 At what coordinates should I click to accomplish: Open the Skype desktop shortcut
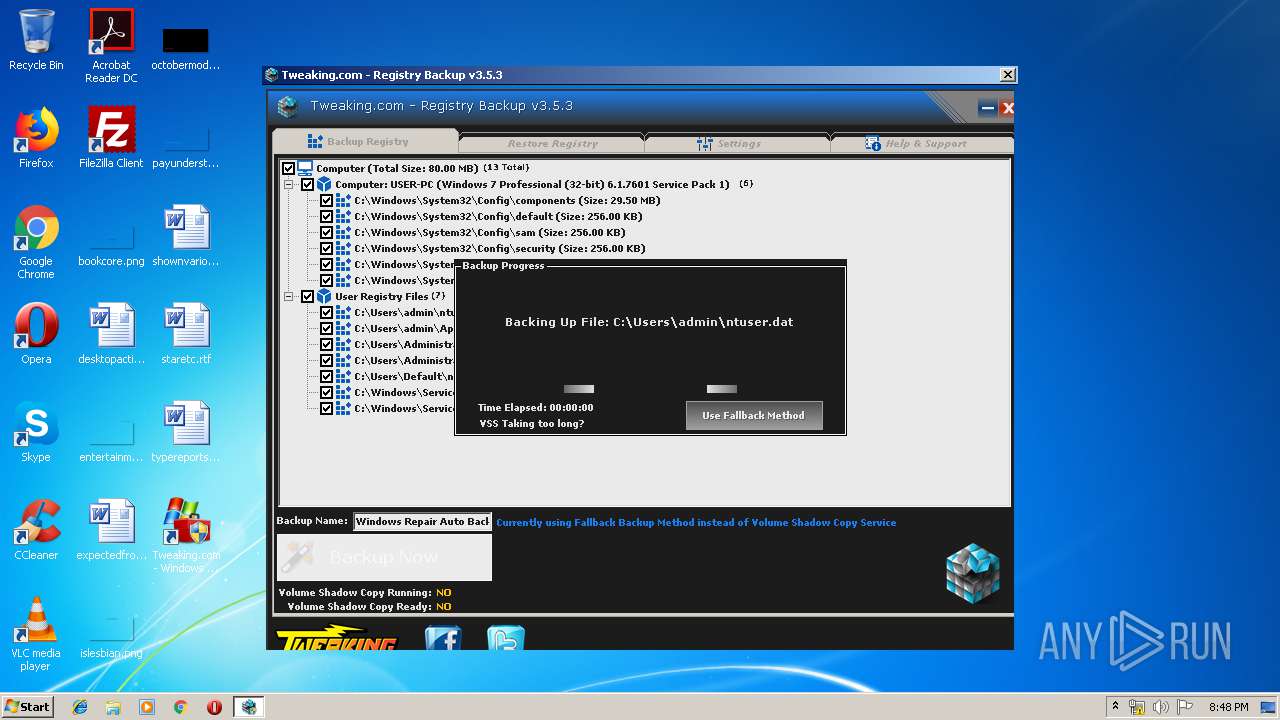click(x=36, y=432)
